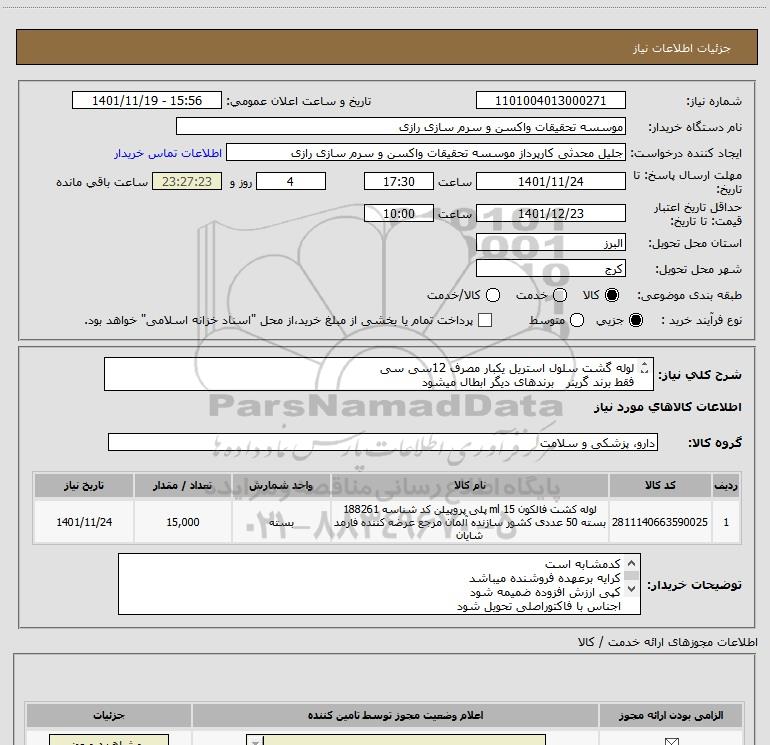Click the الزامی بودن ارائه مجوز column header
The height and width of the screenshot is (745, 770).
[671, 715]
